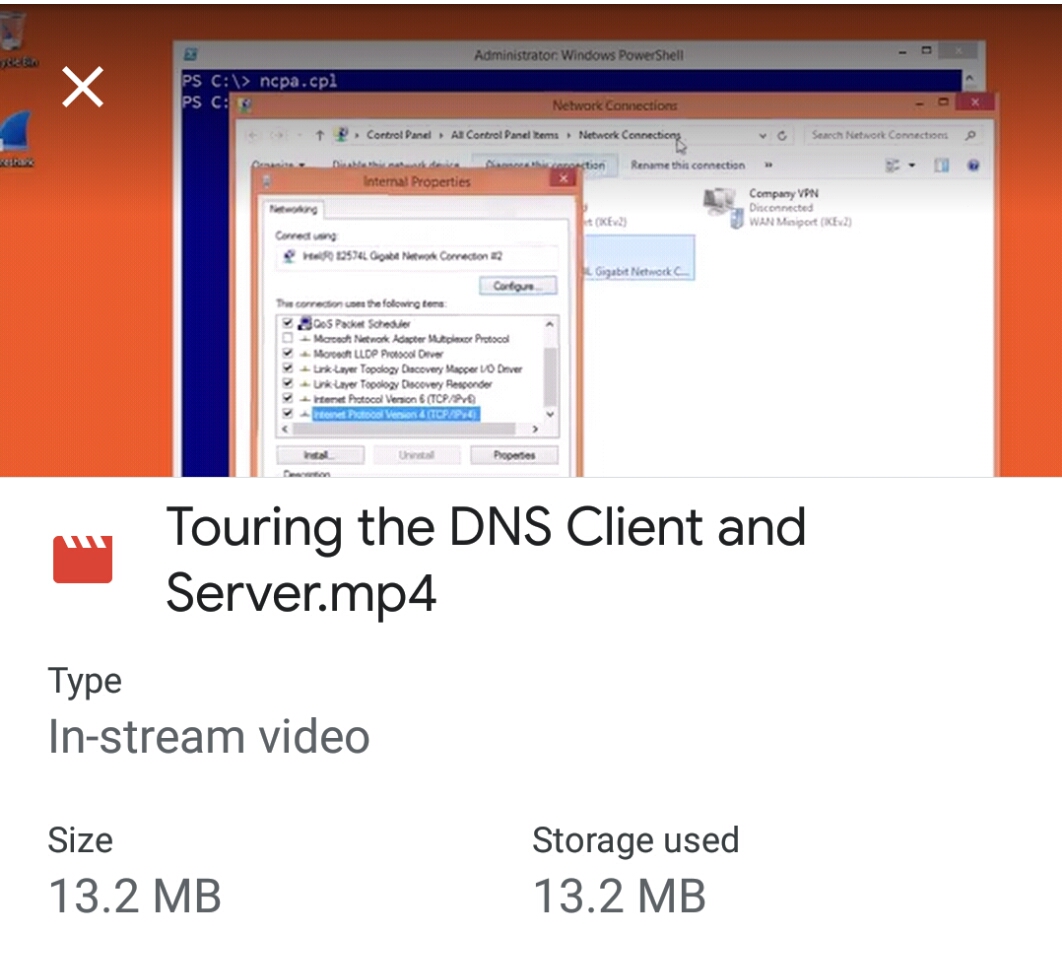Click the PowerShell icon in the window title bar

pyautogui.click(x=191, y=54)
